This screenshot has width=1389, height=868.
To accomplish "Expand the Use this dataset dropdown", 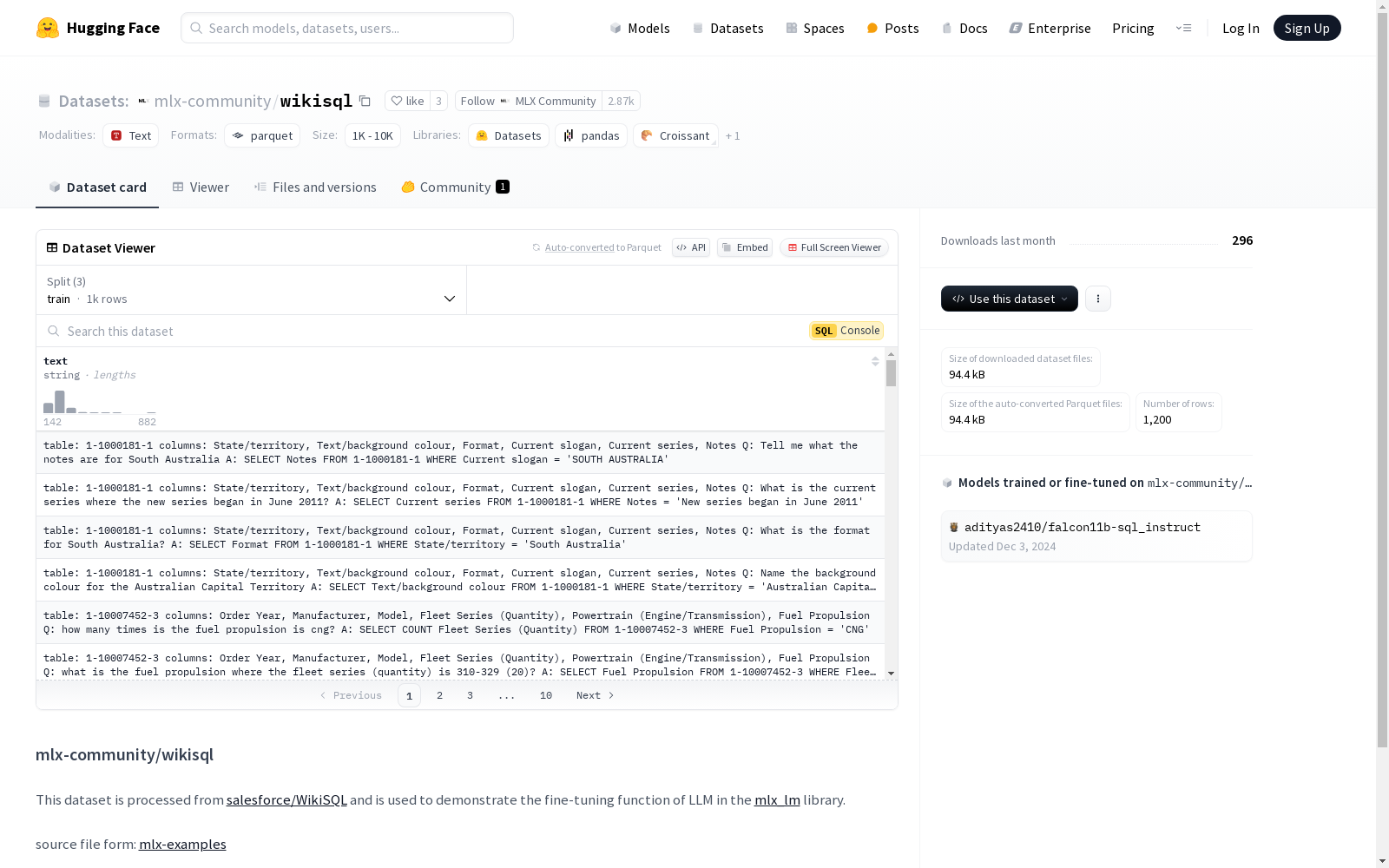I will [x=1010, y=299].
